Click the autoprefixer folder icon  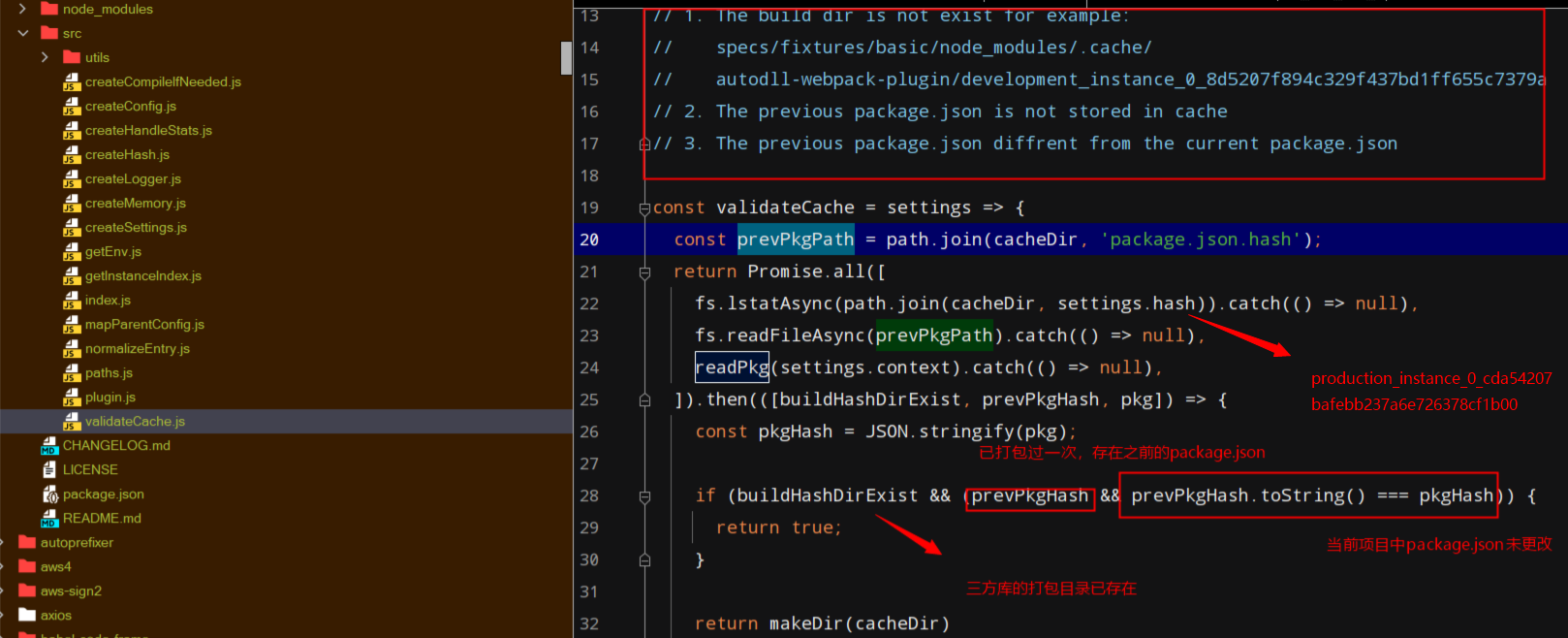27,542
